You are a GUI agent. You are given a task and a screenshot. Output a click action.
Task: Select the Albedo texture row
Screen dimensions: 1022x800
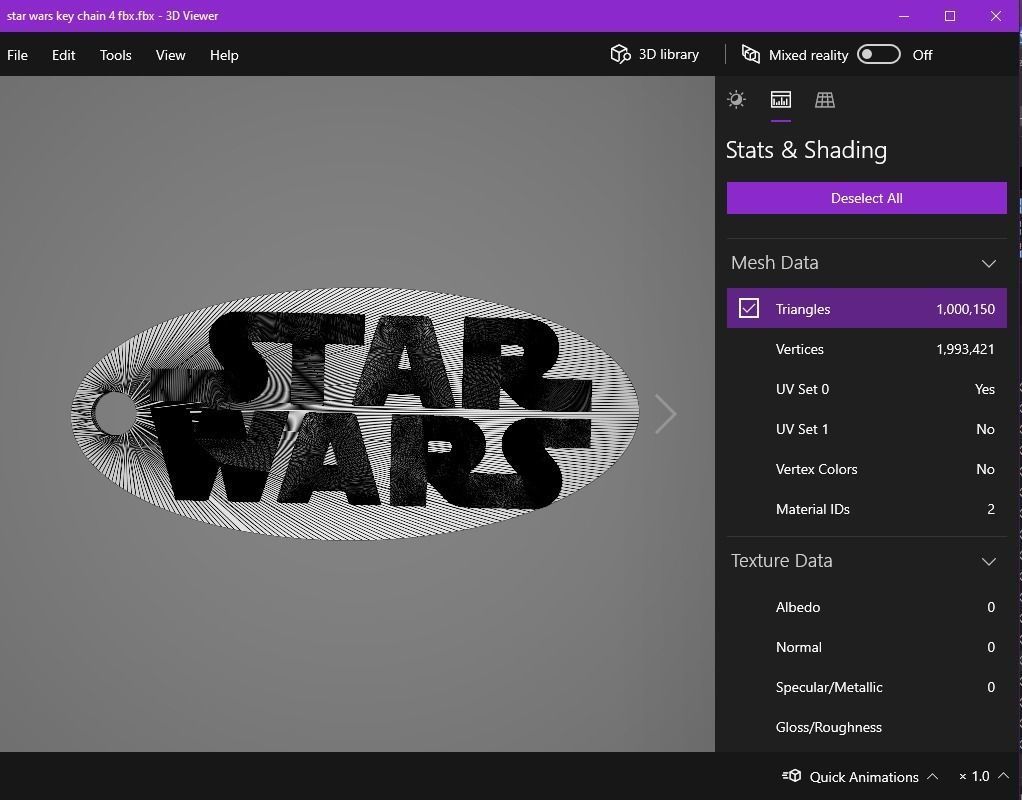(x=866, y=607)
